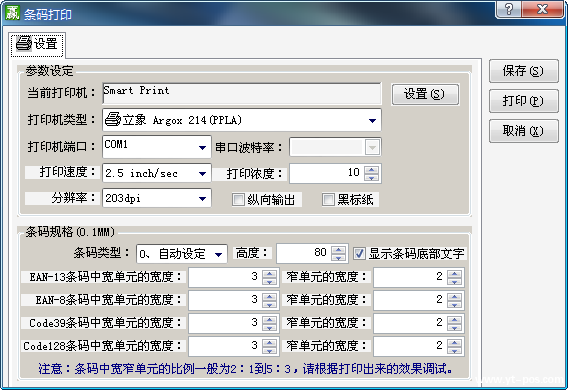The image size is (568, 390).
Task: Decrease Code128 wide unit width
Action: [269, 351]
